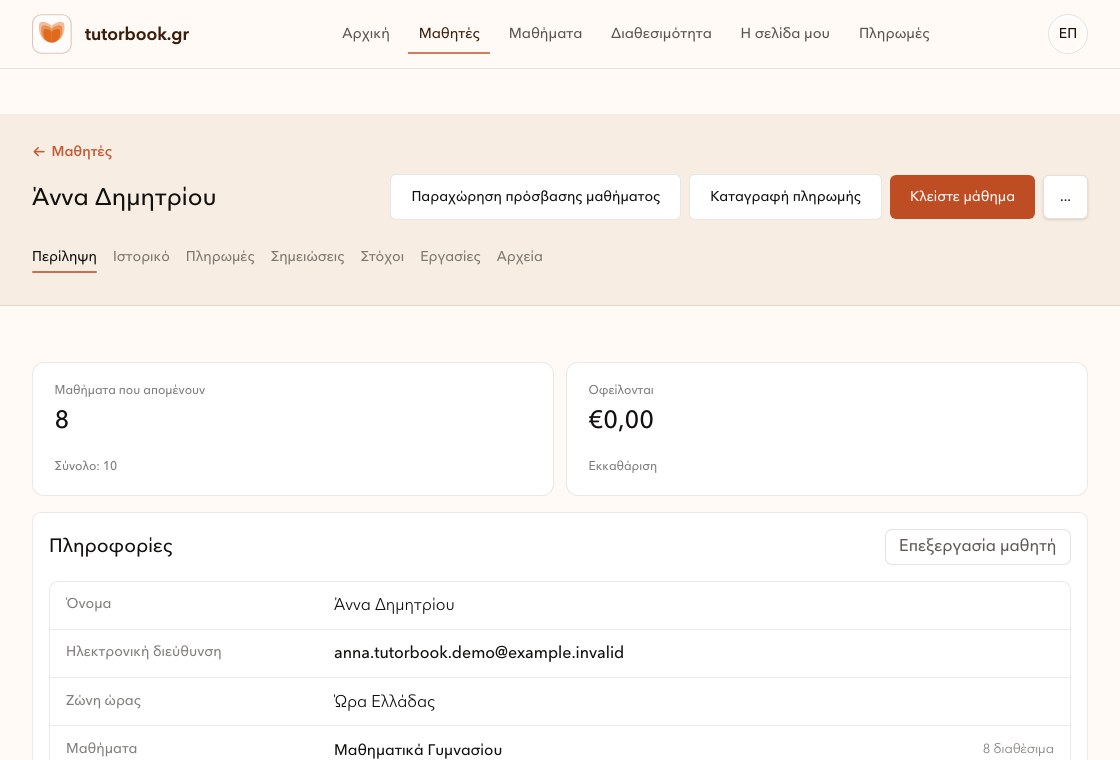Image resolution: width=1120 pixels, height=760 pixels.
Task: Switch to the Αρχεία tab
Action: coord(519,256)
